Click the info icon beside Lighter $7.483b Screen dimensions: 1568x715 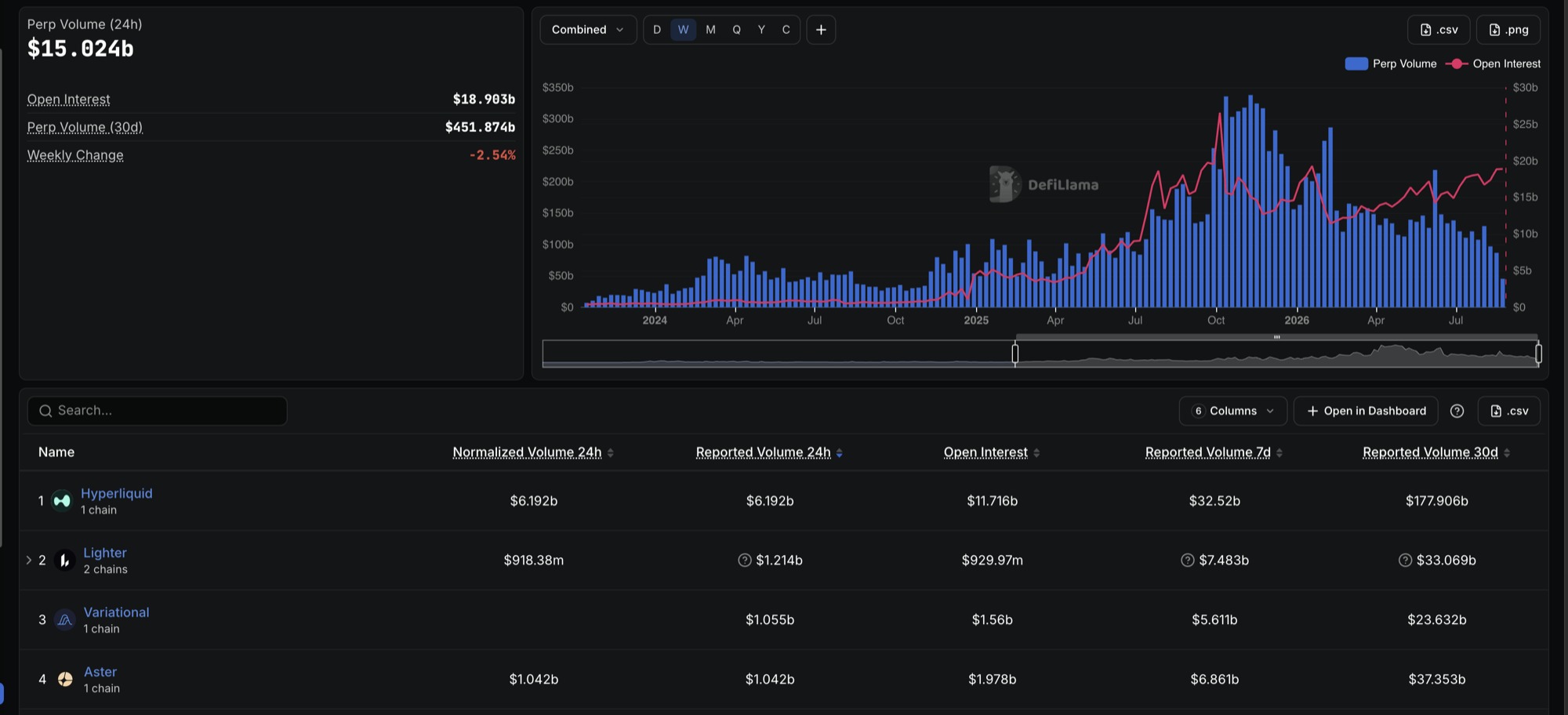click(x=1188, y=560)
